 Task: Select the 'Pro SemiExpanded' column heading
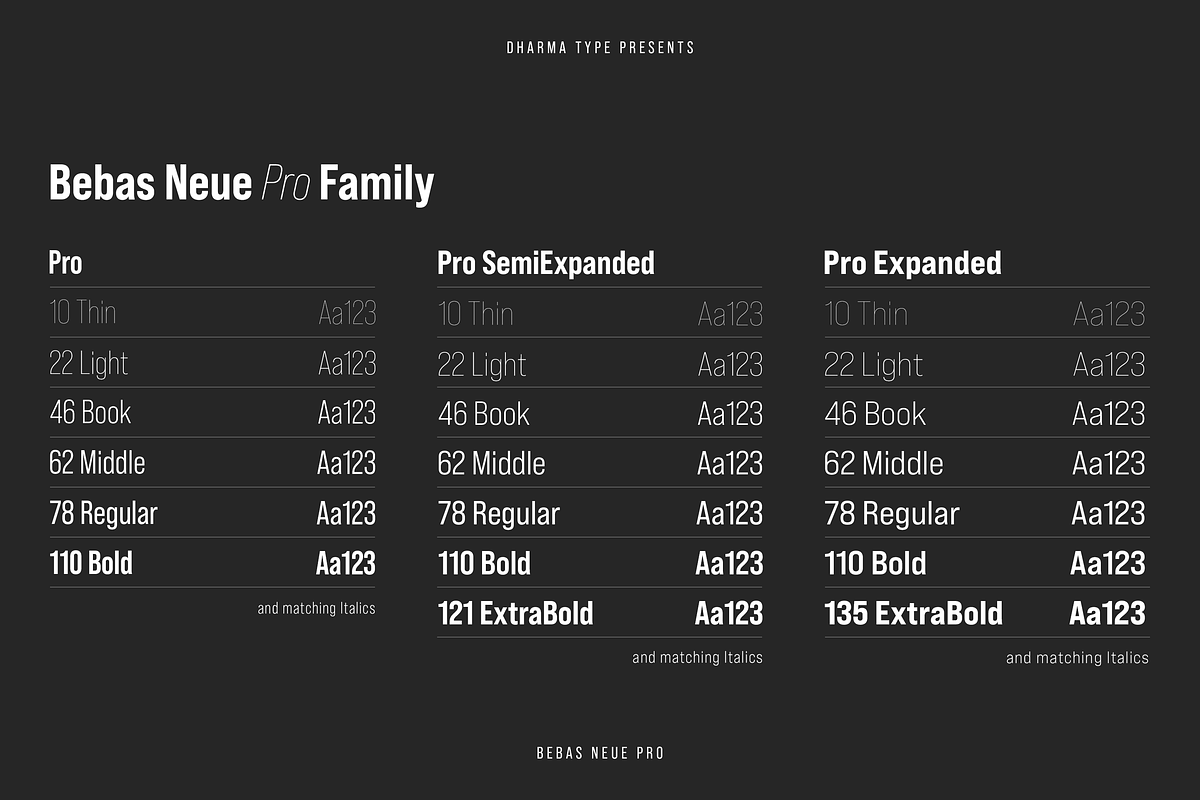tap(546, 263)
